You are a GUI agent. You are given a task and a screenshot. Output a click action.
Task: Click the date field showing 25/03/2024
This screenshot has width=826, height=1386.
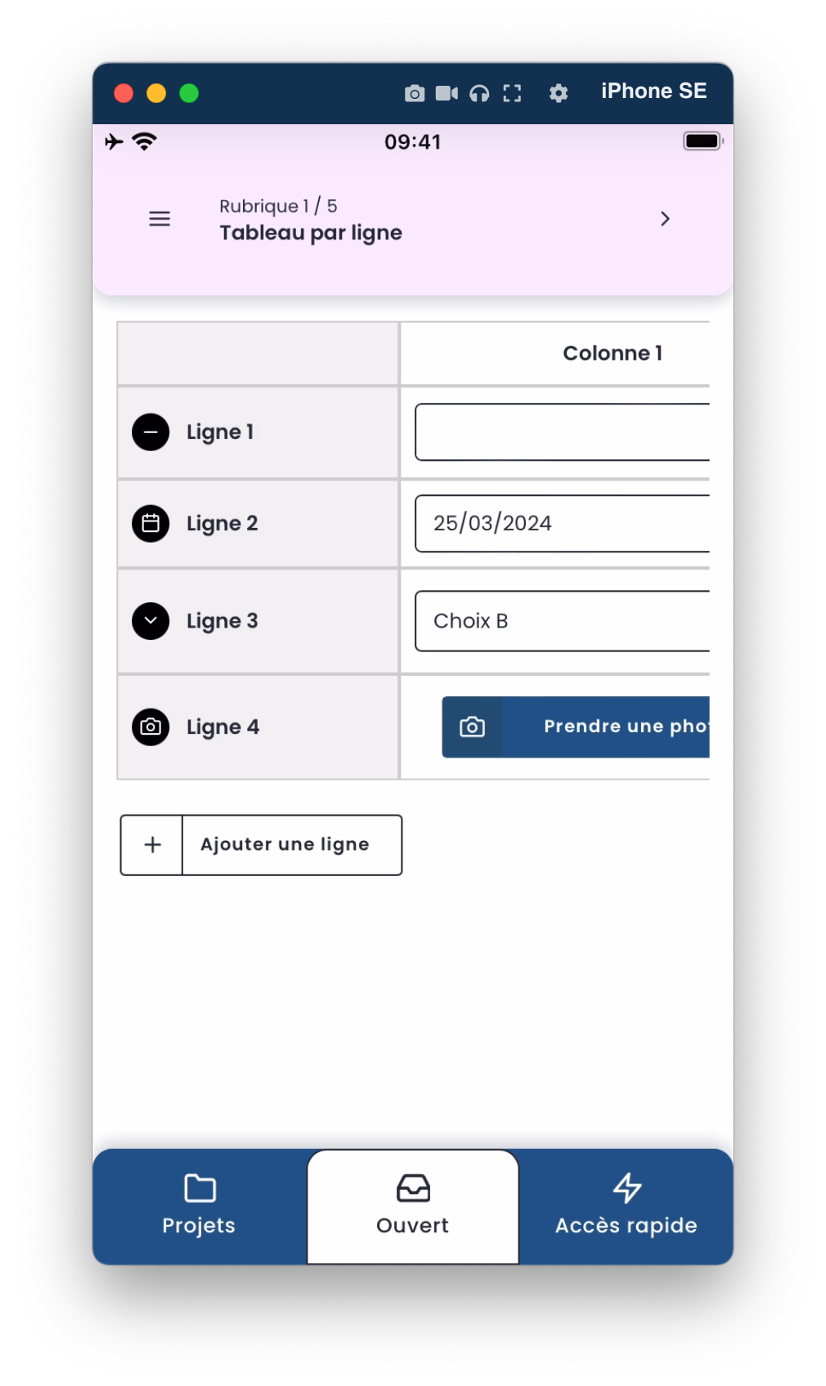click(x=562, y=523)
